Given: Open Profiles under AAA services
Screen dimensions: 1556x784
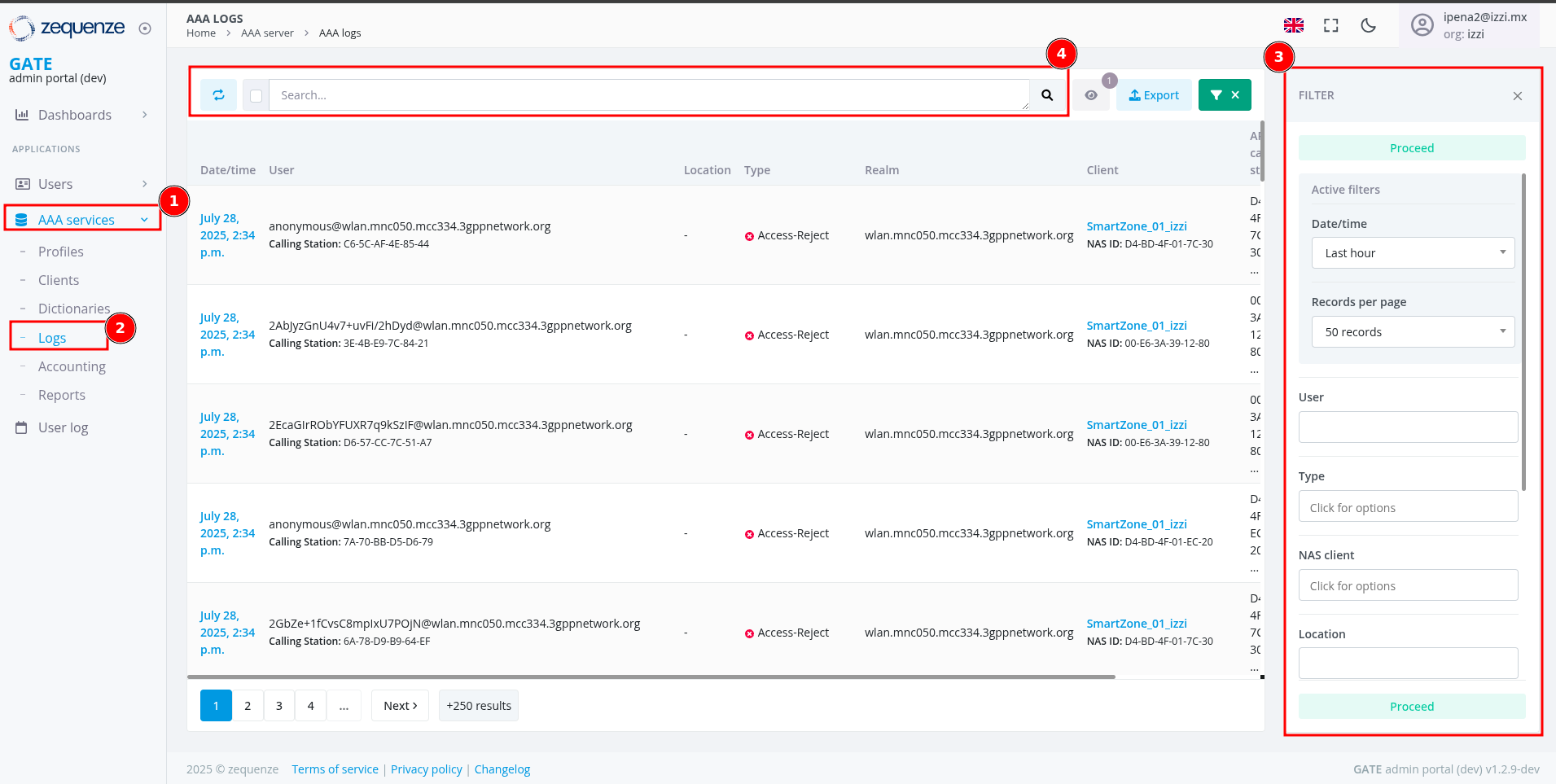Looking at the screenshot, I should point(61,252).
